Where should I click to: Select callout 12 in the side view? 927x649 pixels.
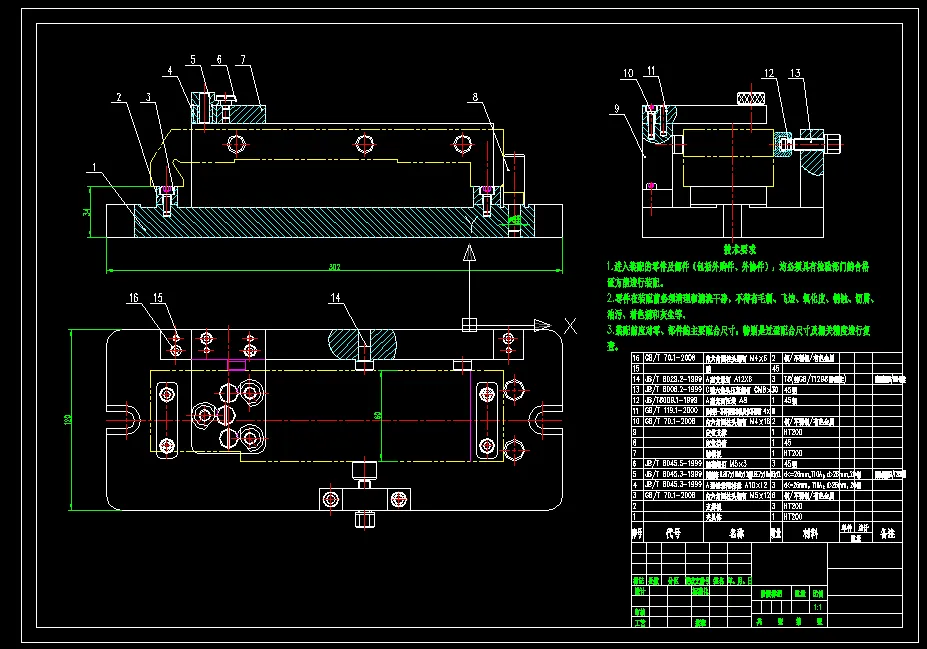coord(769,73)
